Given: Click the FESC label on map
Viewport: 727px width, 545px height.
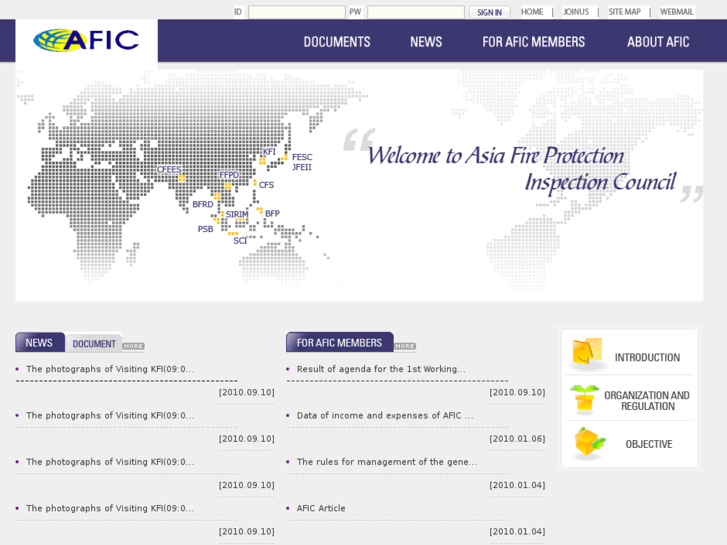Looking at the screenshot, I should click(302, 157).
